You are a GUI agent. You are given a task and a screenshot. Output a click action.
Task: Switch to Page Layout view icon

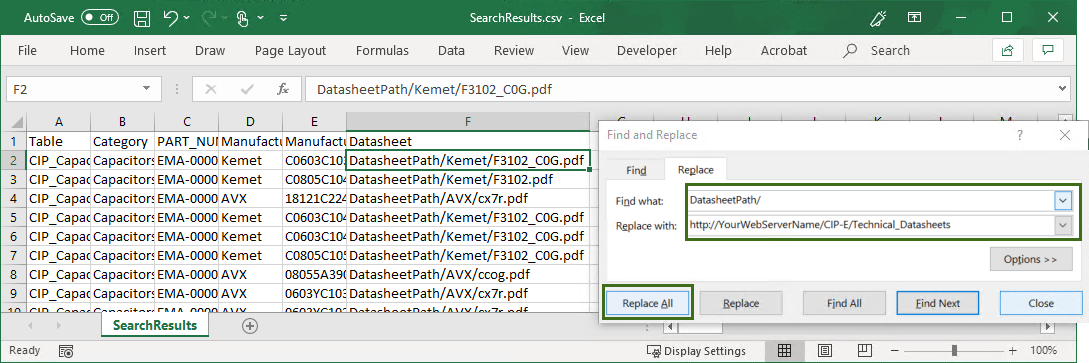click(825, 351)
